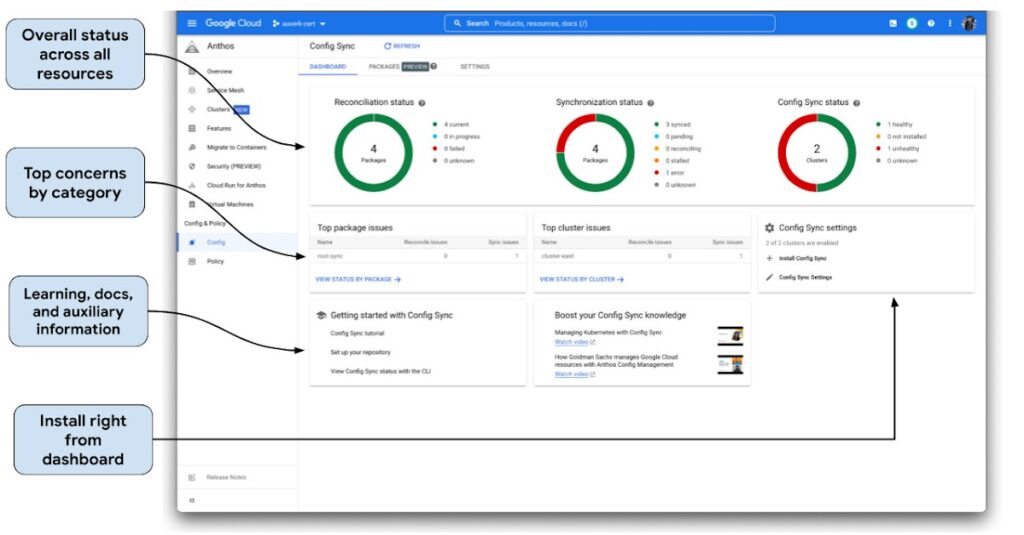Click the '0 pending' legend entry
Screen dimensions: 1024x535
pos(673,137)
